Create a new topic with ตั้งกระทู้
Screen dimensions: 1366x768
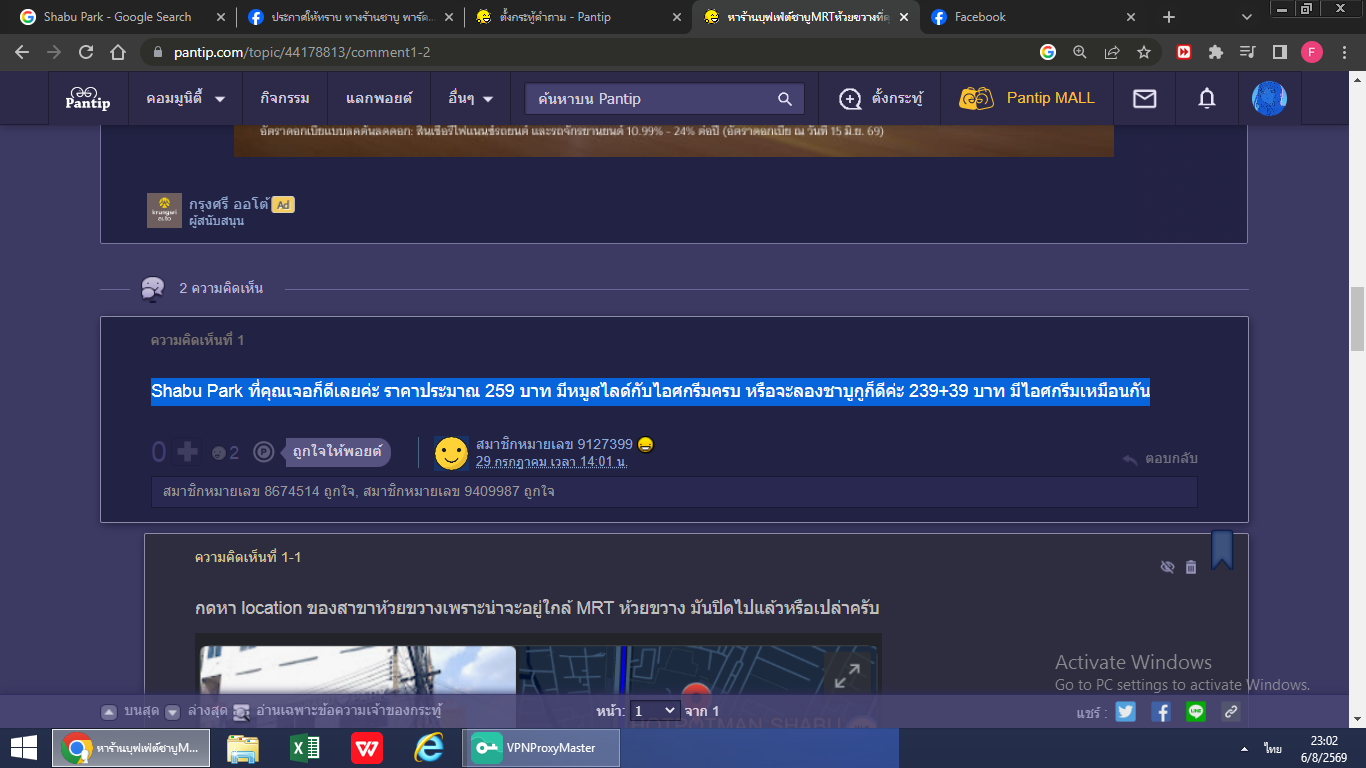(x=881, y=98)
